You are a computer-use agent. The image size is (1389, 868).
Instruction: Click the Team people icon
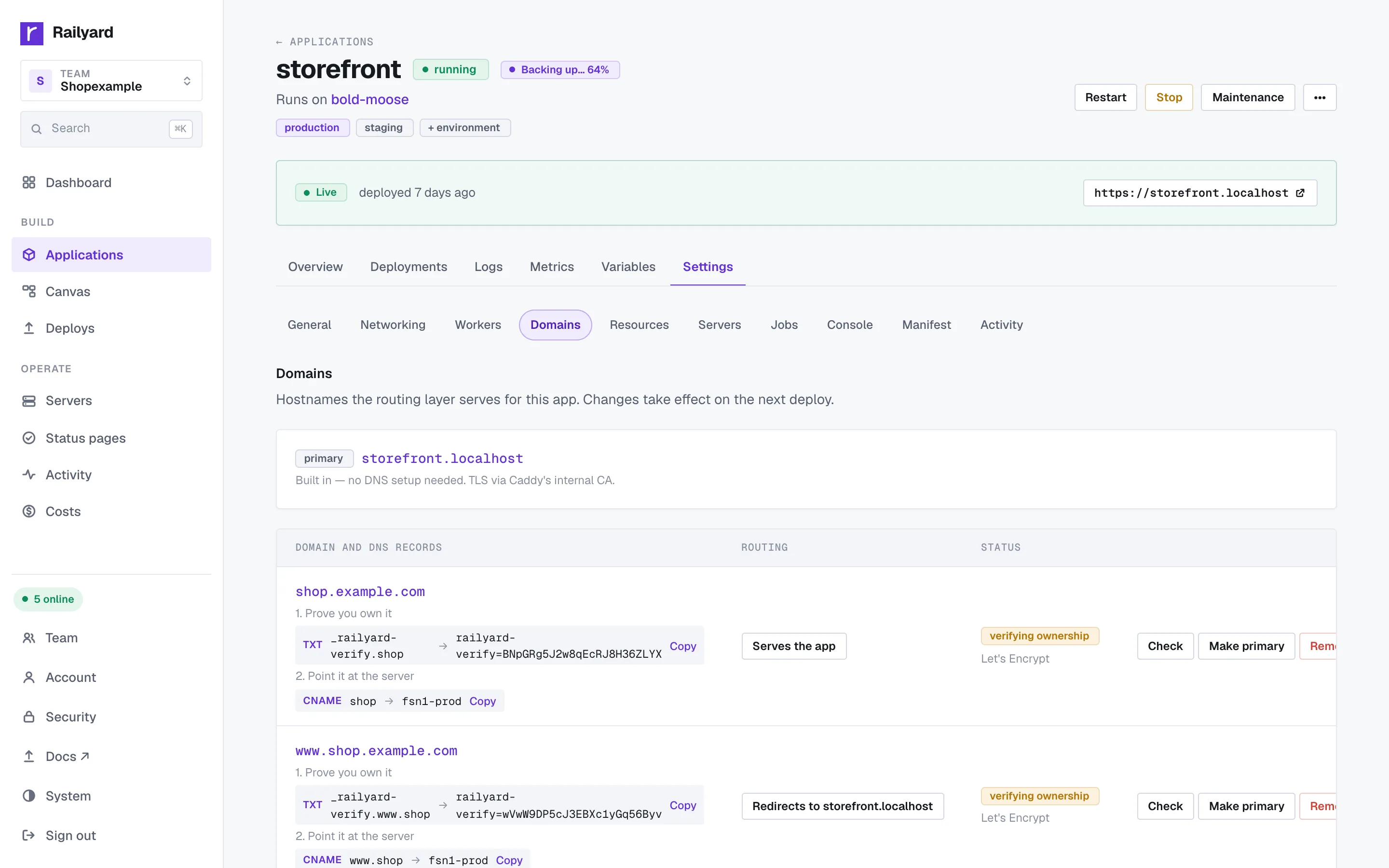(29, 638)
